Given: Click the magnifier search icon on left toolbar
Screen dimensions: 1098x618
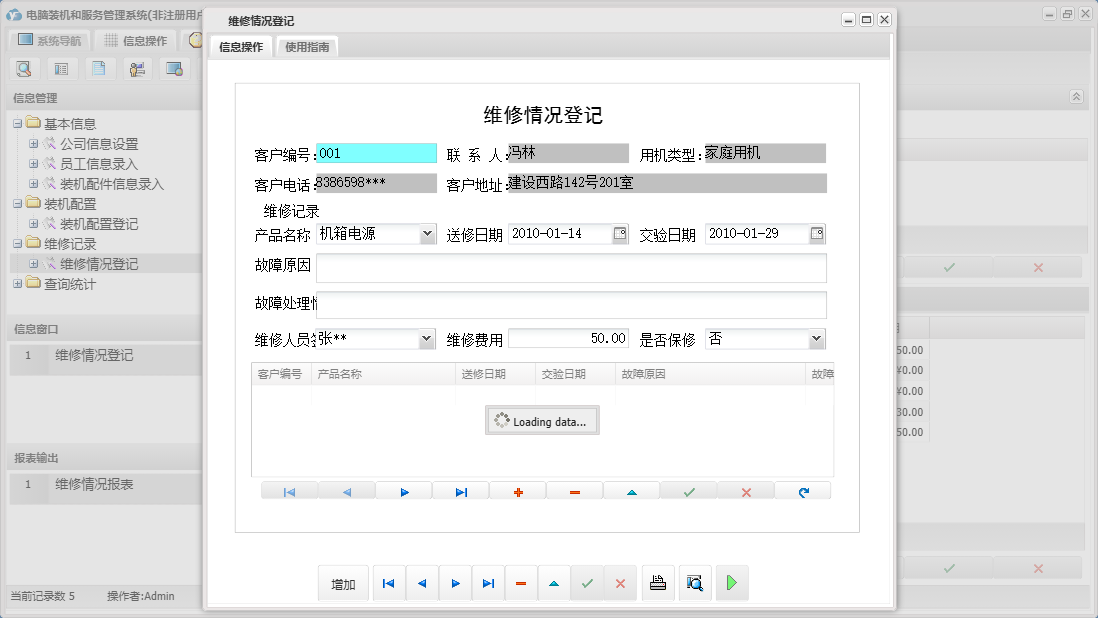Looking at the screenshot, I should 24,68.
